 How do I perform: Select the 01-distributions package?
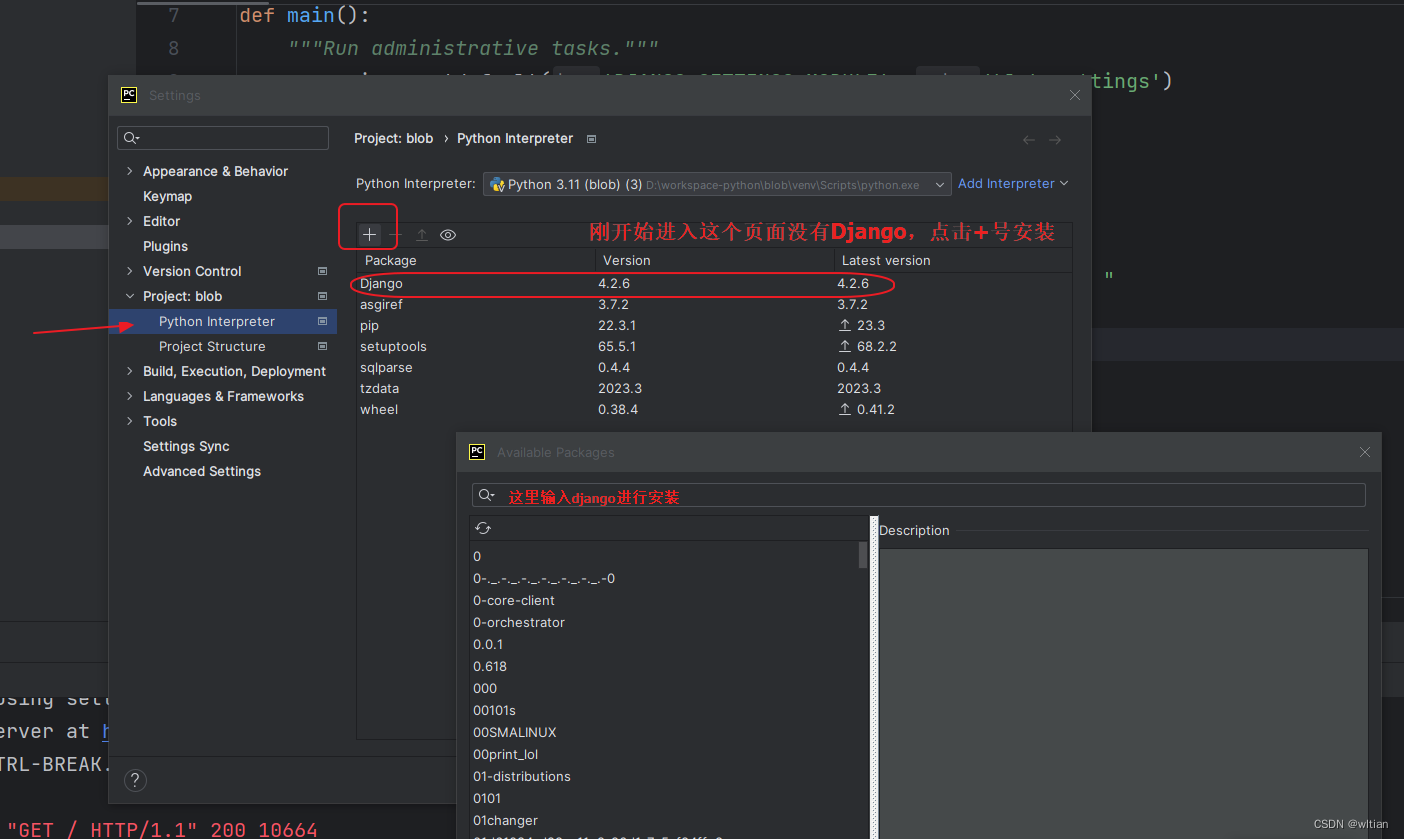522,777
